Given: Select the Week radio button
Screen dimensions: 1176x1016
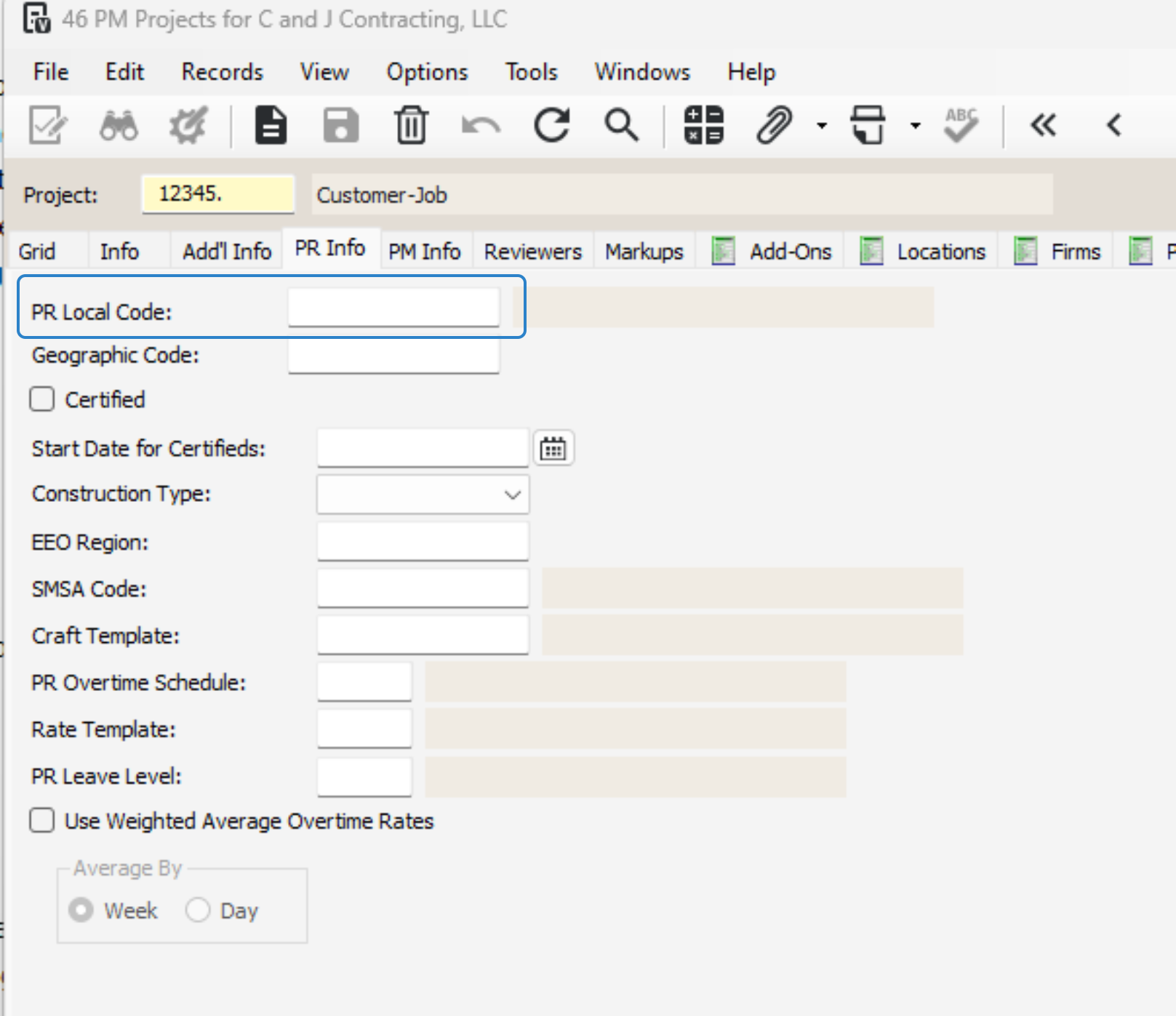Looking at the screenshot, I should (81, 910).
